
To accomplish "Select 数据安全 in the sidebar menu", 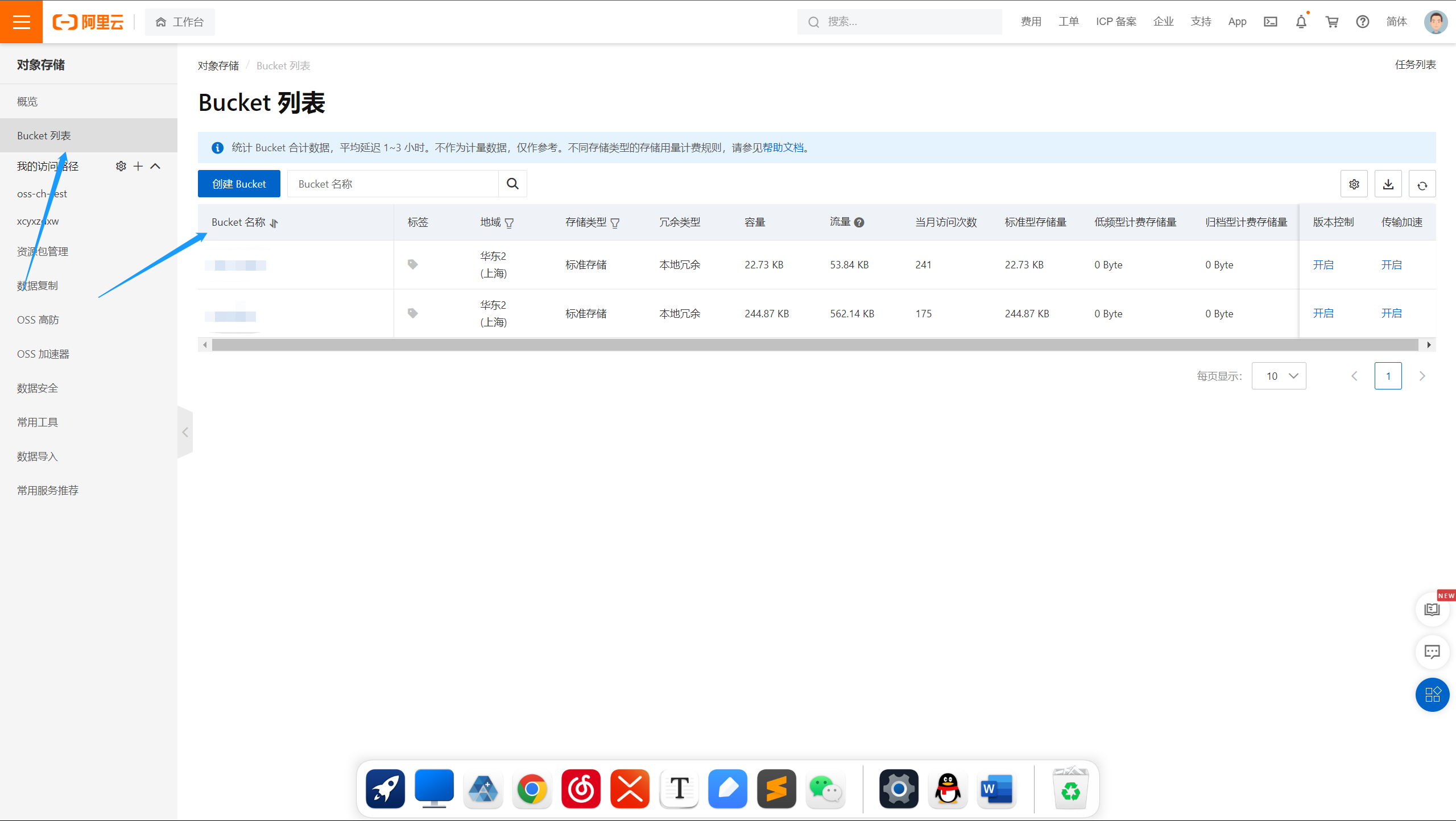I will [38, 388].
